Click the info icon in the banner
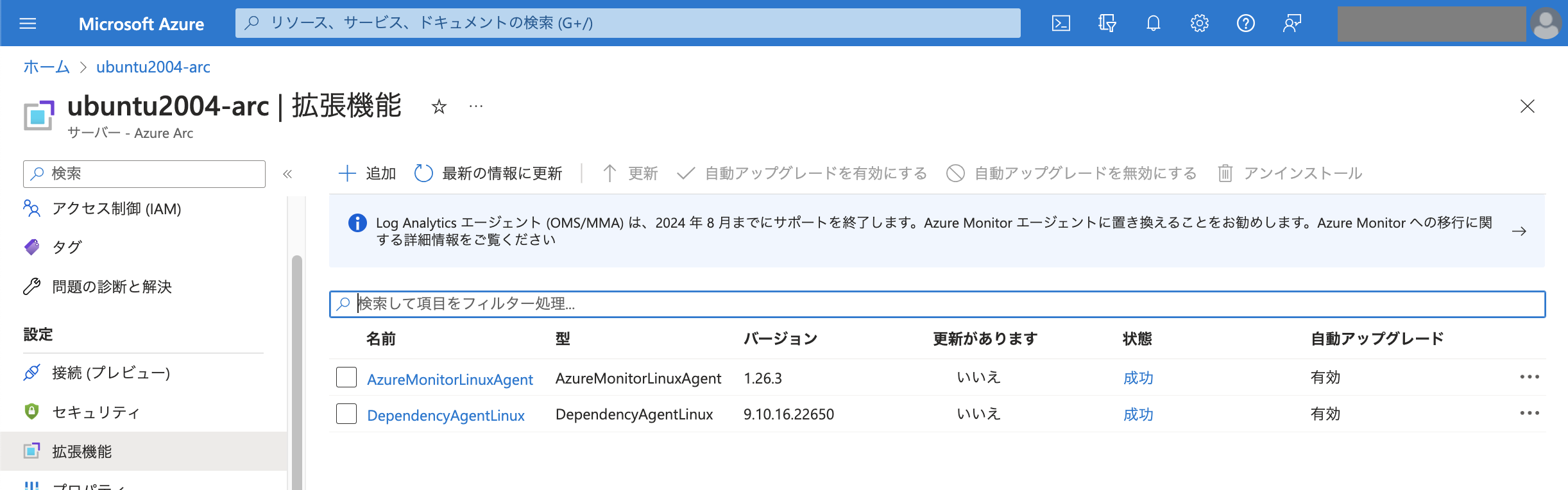This screenshot has width=1568, height=490. pos(357,223)
